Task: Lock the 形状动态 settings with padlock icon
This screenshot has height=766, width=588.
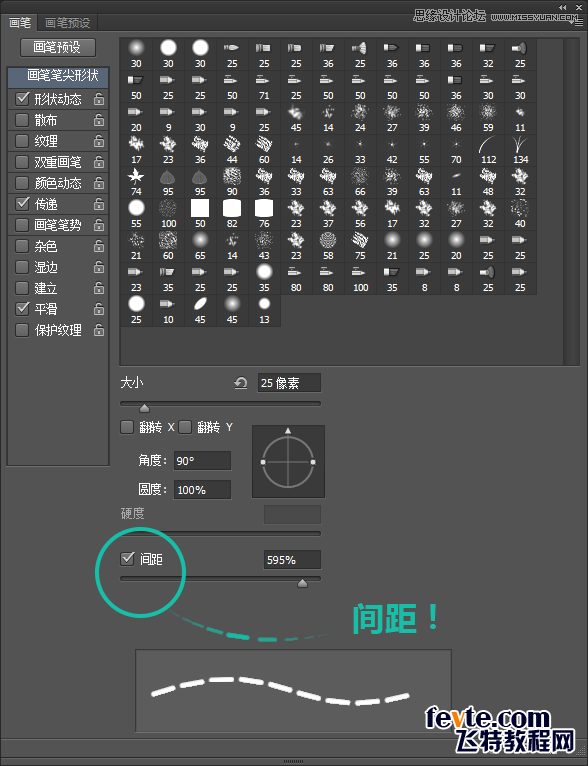Action: (x=99, y=99)
